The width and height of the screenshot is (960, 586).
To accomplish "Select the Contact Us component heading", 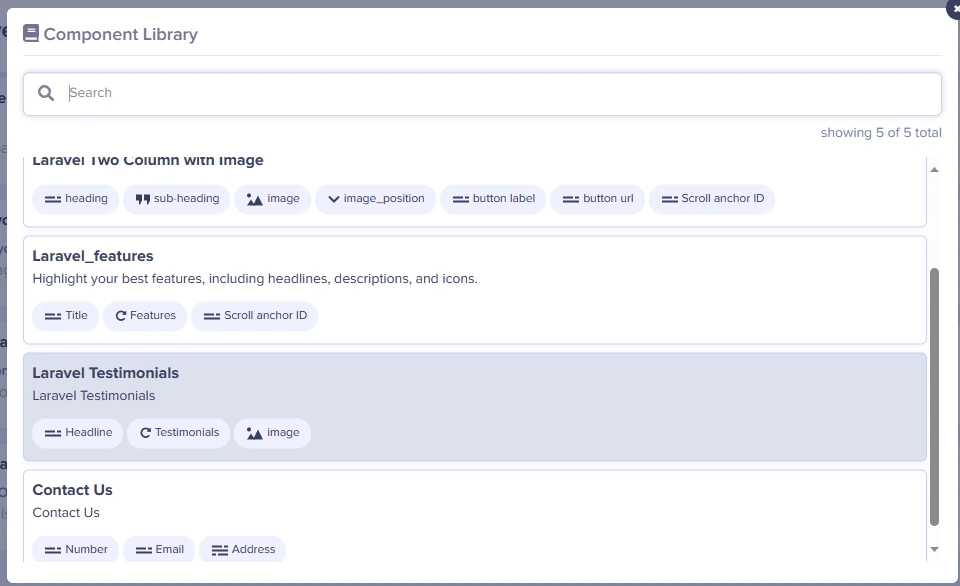I will (72, 490).
